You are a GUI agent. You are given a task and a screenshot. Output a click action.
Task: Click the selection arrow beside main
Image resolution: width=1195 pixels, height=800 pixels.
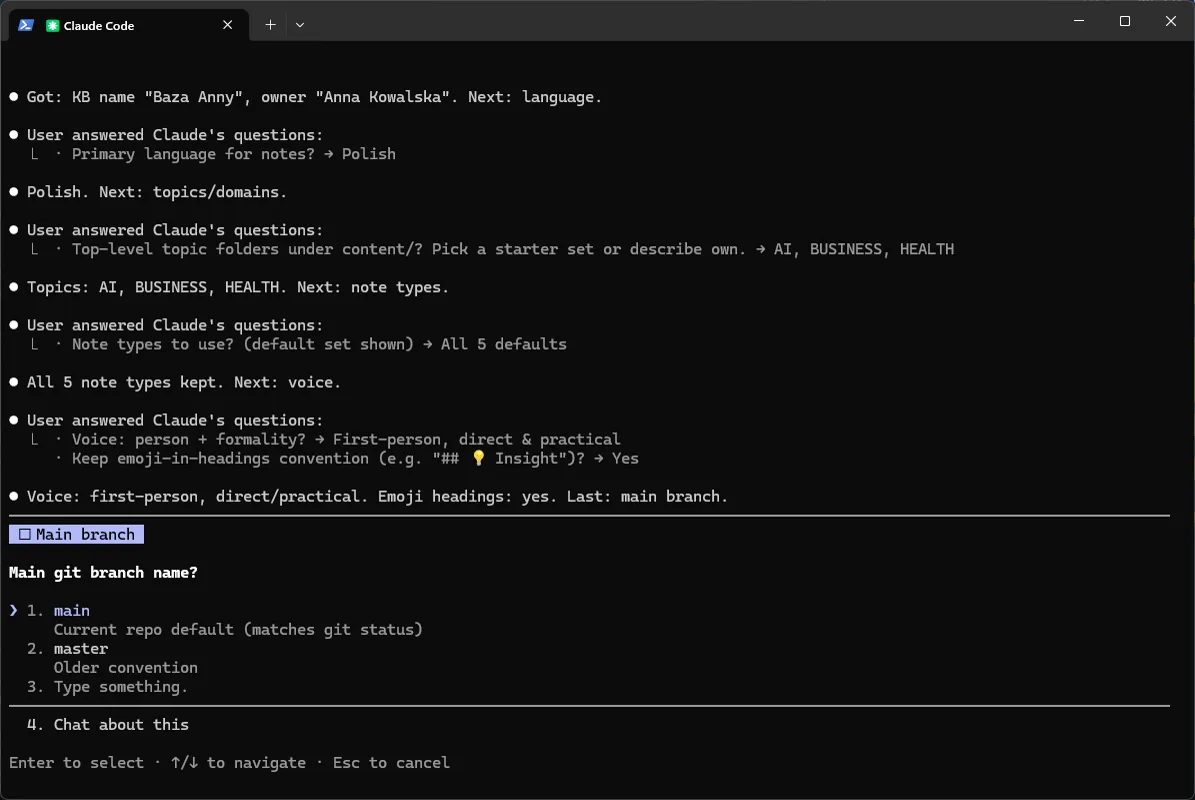coord(14,610)
